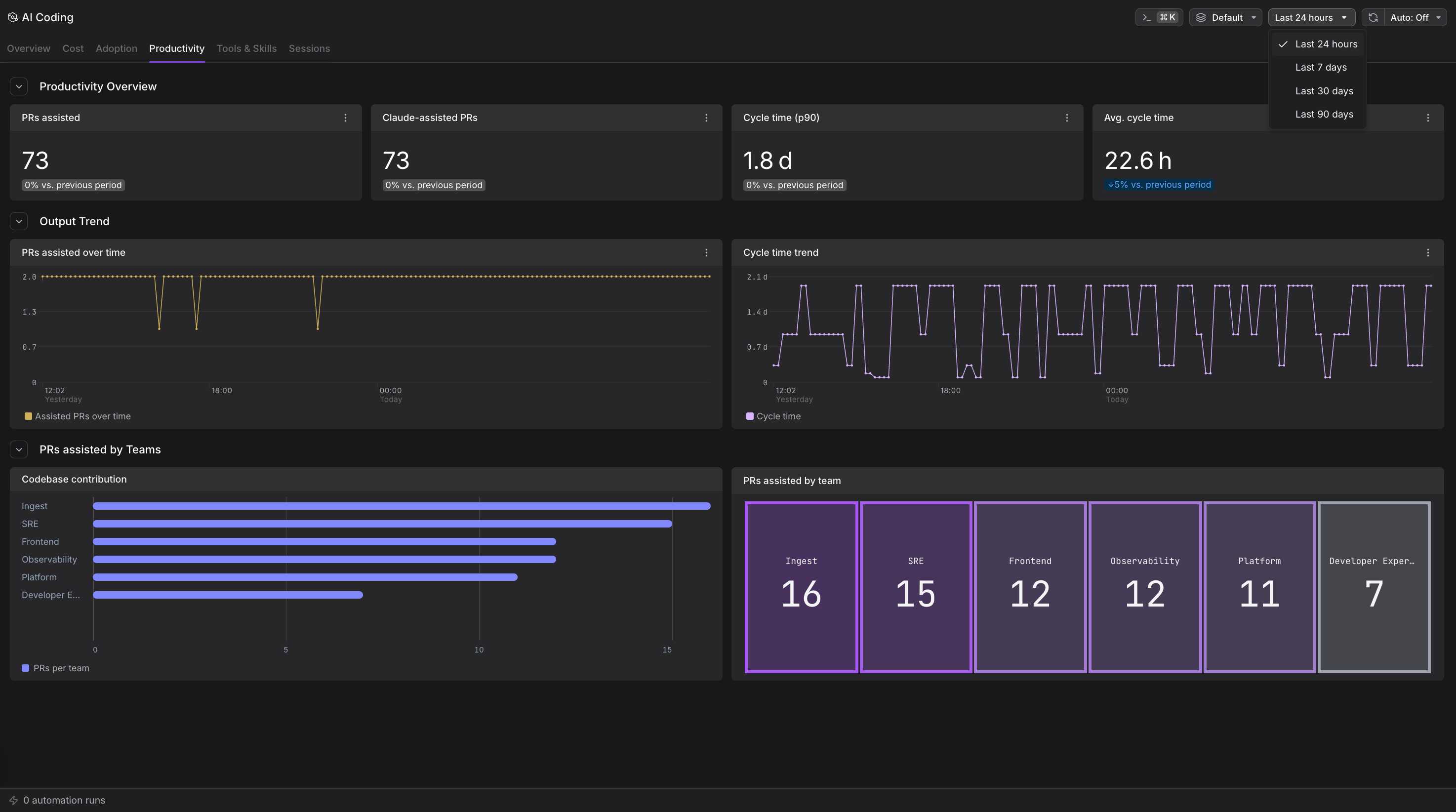
Task: Click the automation runs lightning icon
Action: point(13,800)
